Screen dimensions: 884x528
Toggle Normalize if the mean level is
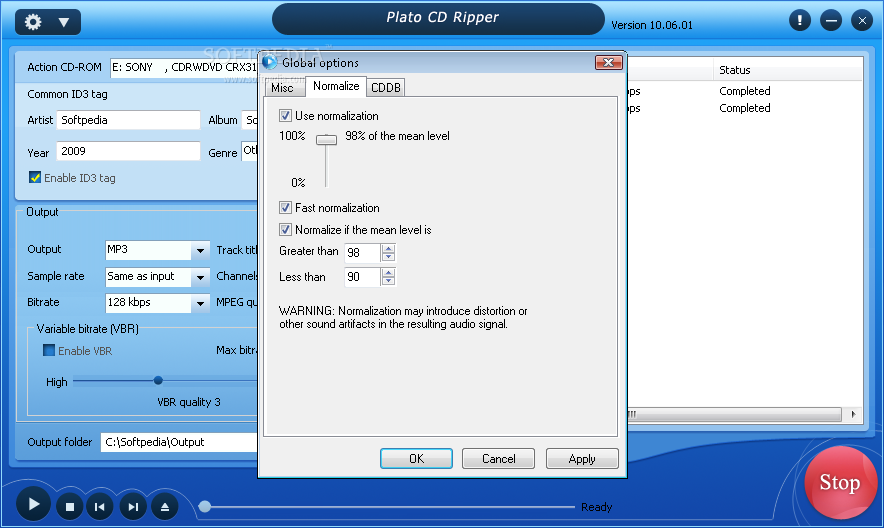[285, 230]
